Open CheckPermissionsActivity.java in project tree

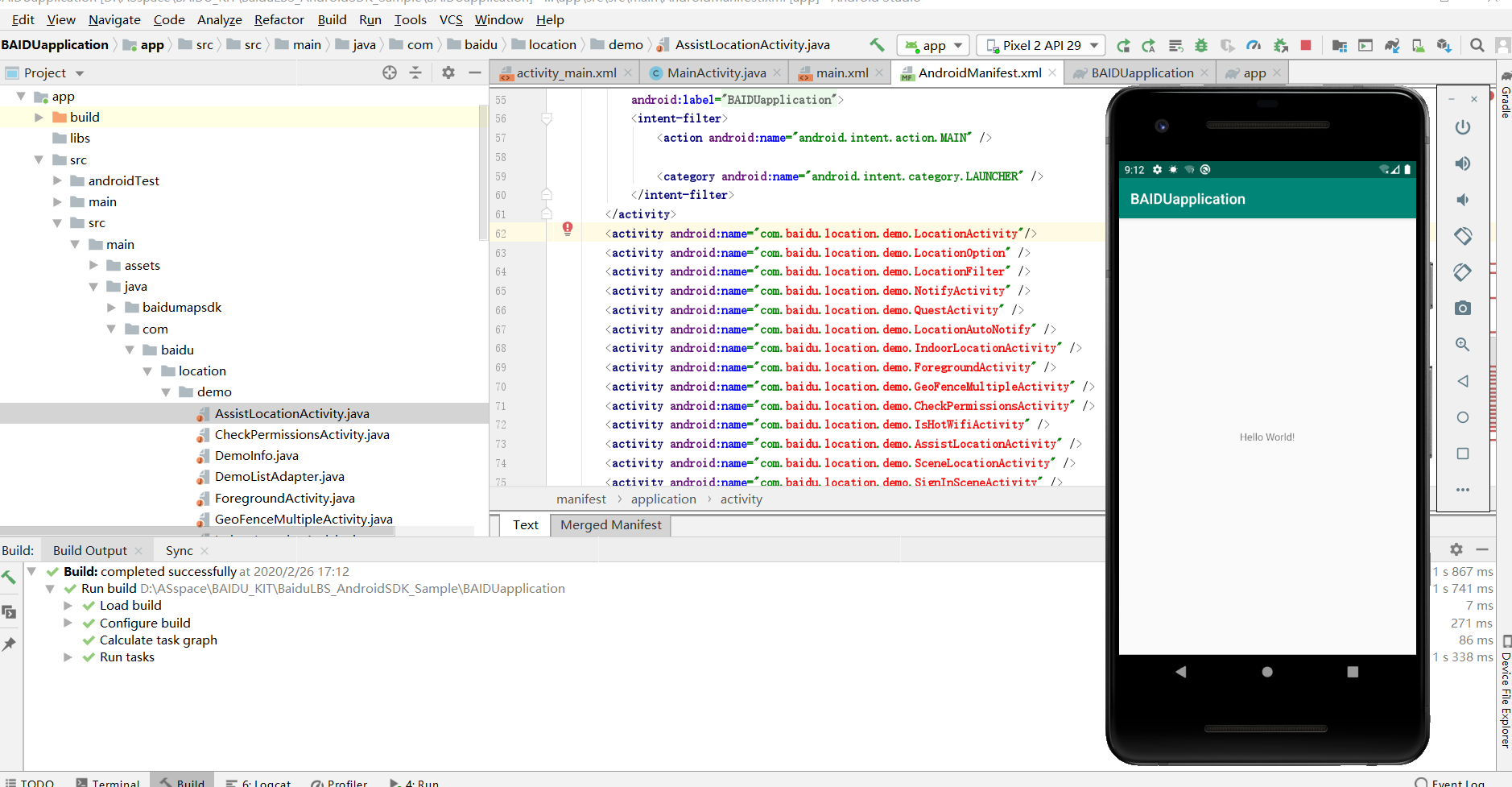(x=301, y=435)
